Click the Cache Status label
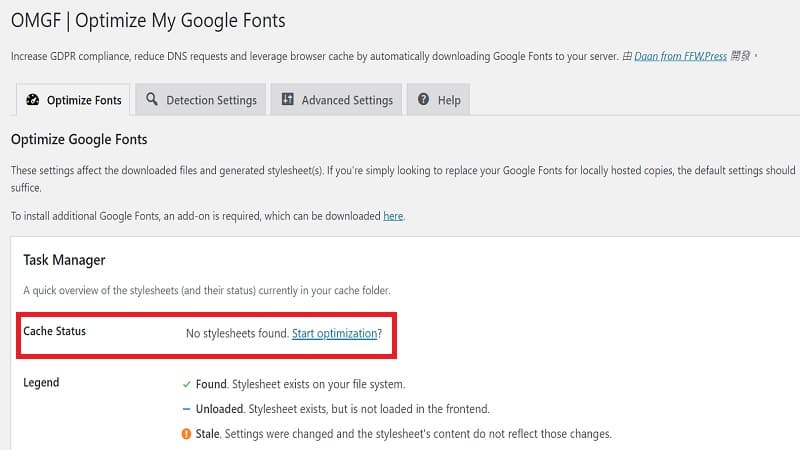 coord(54,332)
